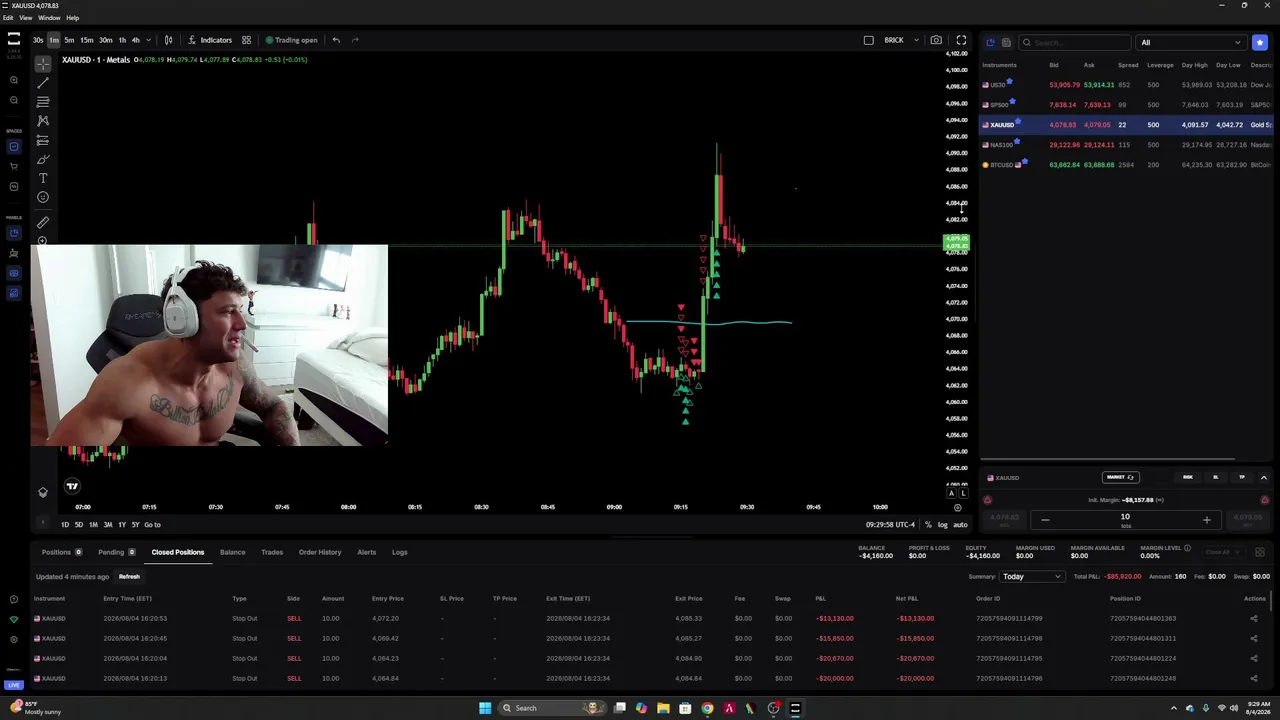Enter fullscreen chart mode
Screen dimensions: 1280x720
[x=961, y=40]
